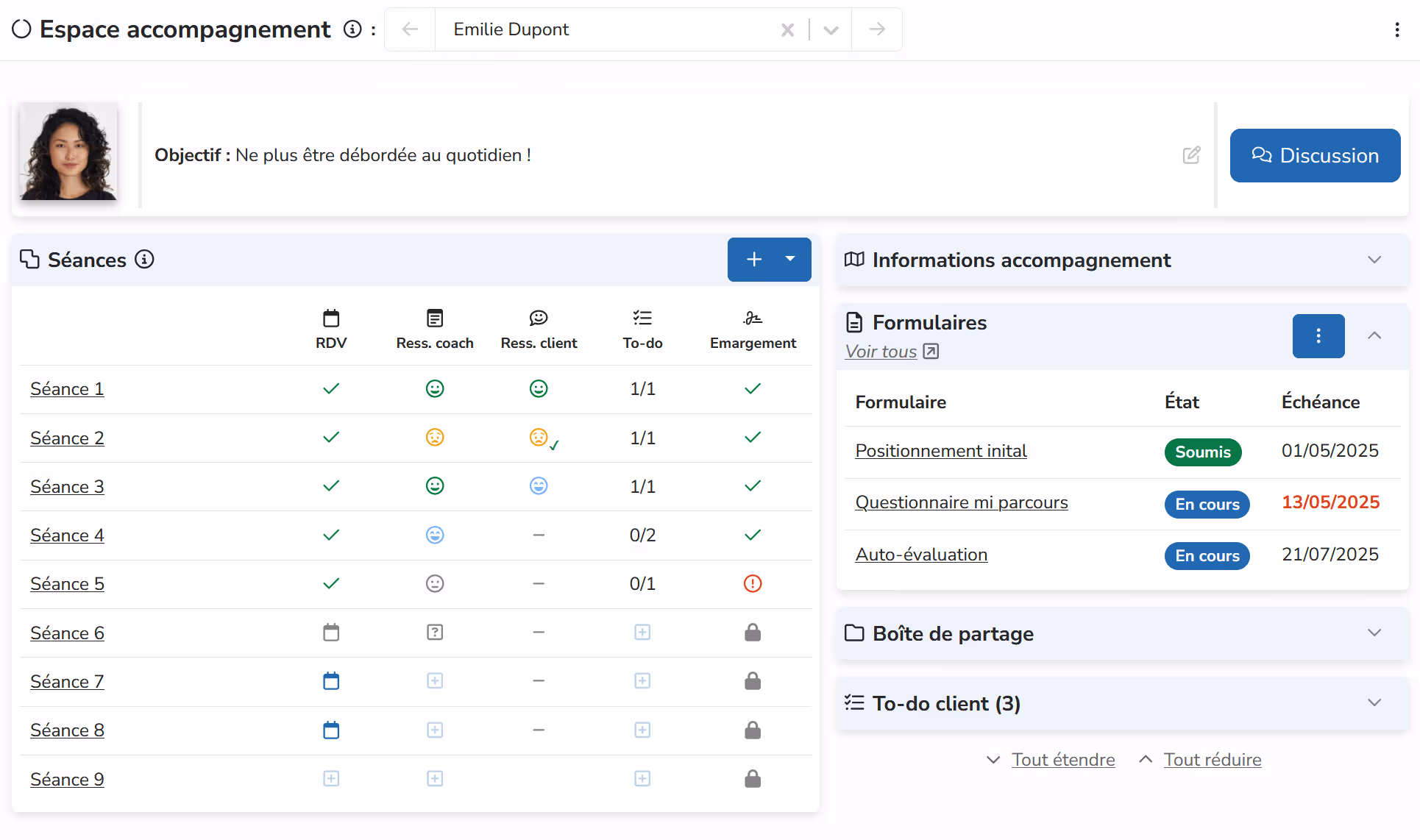
Task: Click Tout étendre to expand all
Action: [1062, 760]
